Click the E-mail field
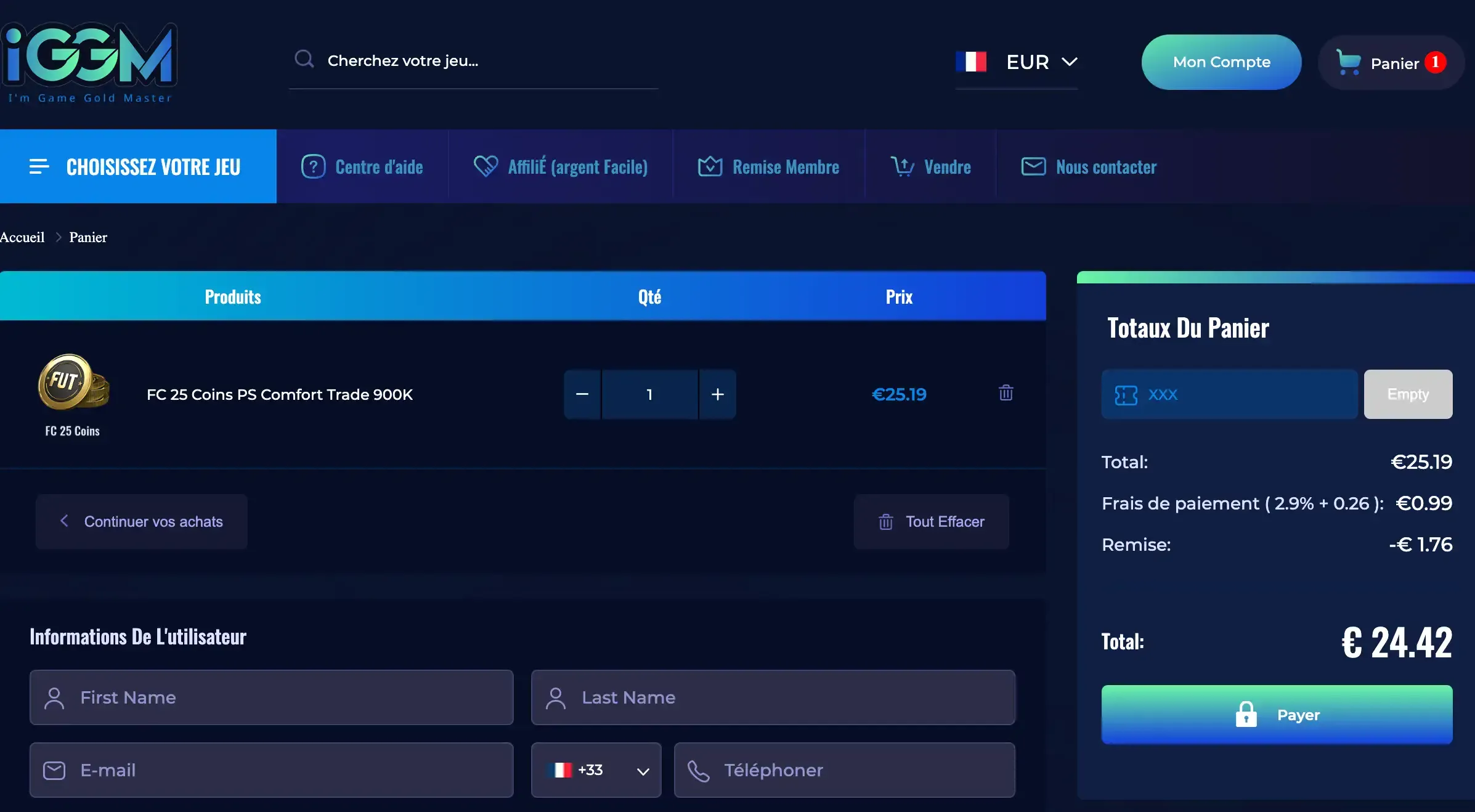1475x812 pixels. [271, 770]
